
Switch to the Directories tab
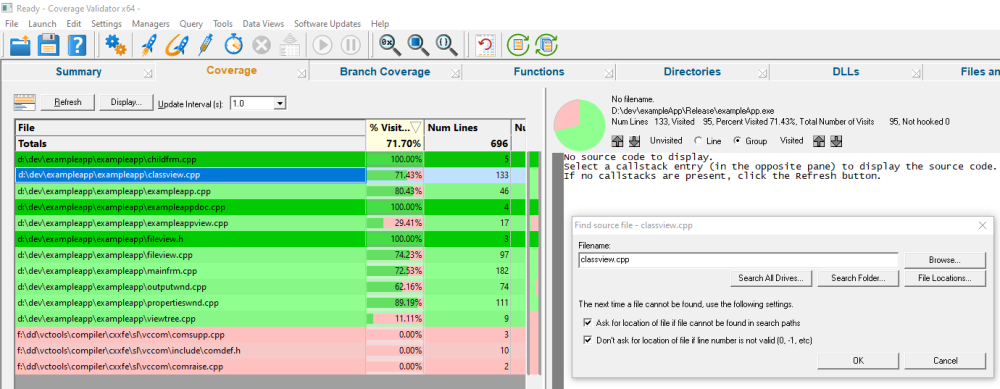click(692, 72)
